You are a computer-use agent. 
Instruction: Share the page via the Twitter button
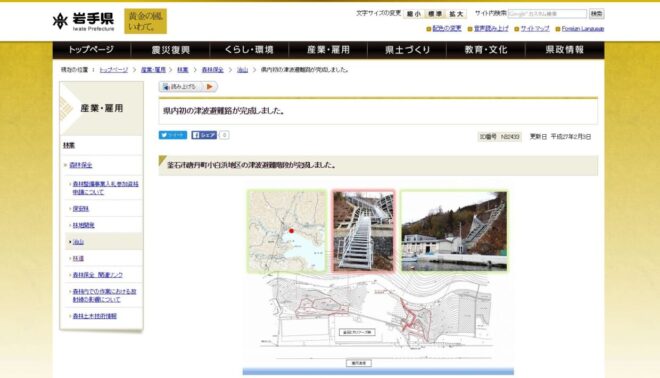tap(173, 135)
